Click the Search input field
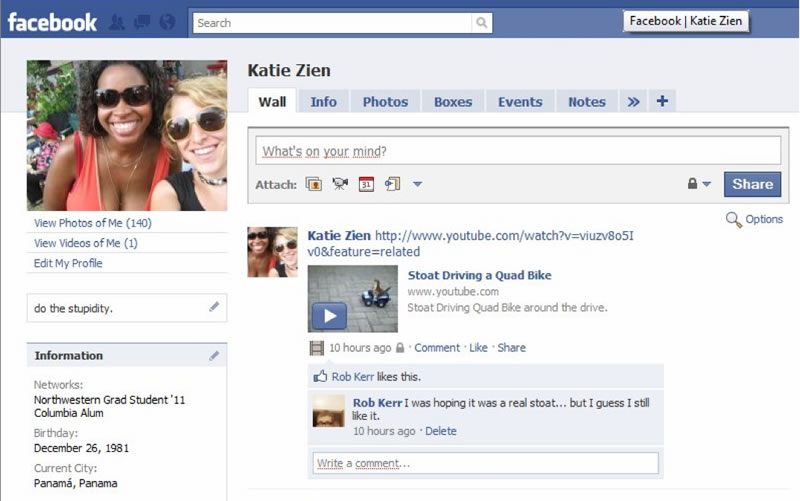This screenshot has width=800, height=501. pos(332,23)
